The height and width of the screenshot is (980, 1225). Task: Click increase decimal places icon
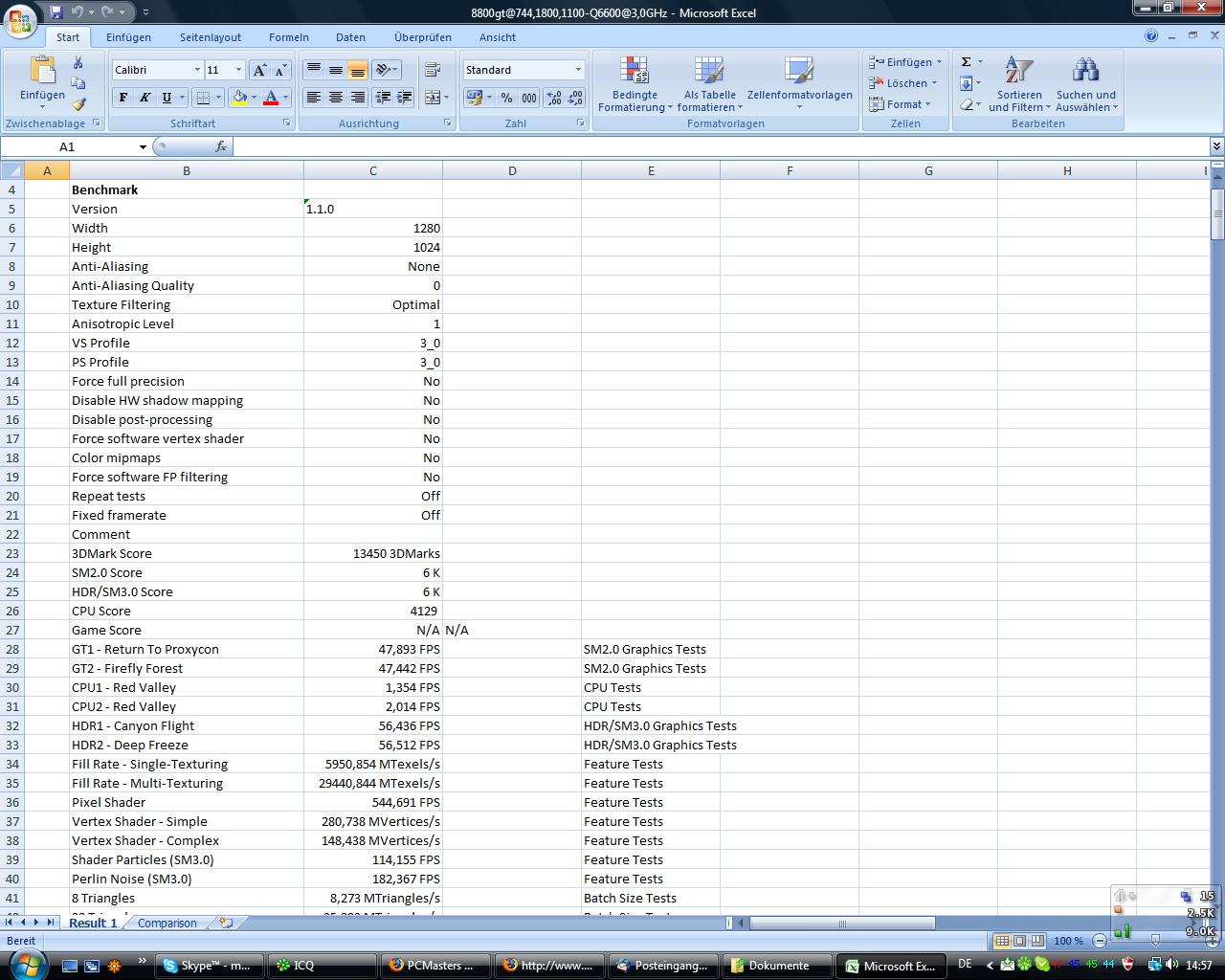(554, 98)
